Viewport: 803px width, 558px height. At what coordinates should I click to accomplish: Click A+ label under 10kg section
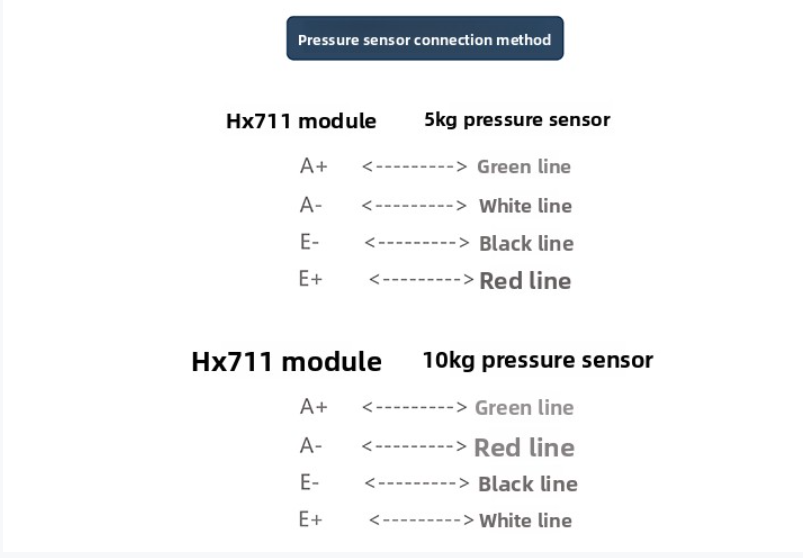[x=313, y=406]
